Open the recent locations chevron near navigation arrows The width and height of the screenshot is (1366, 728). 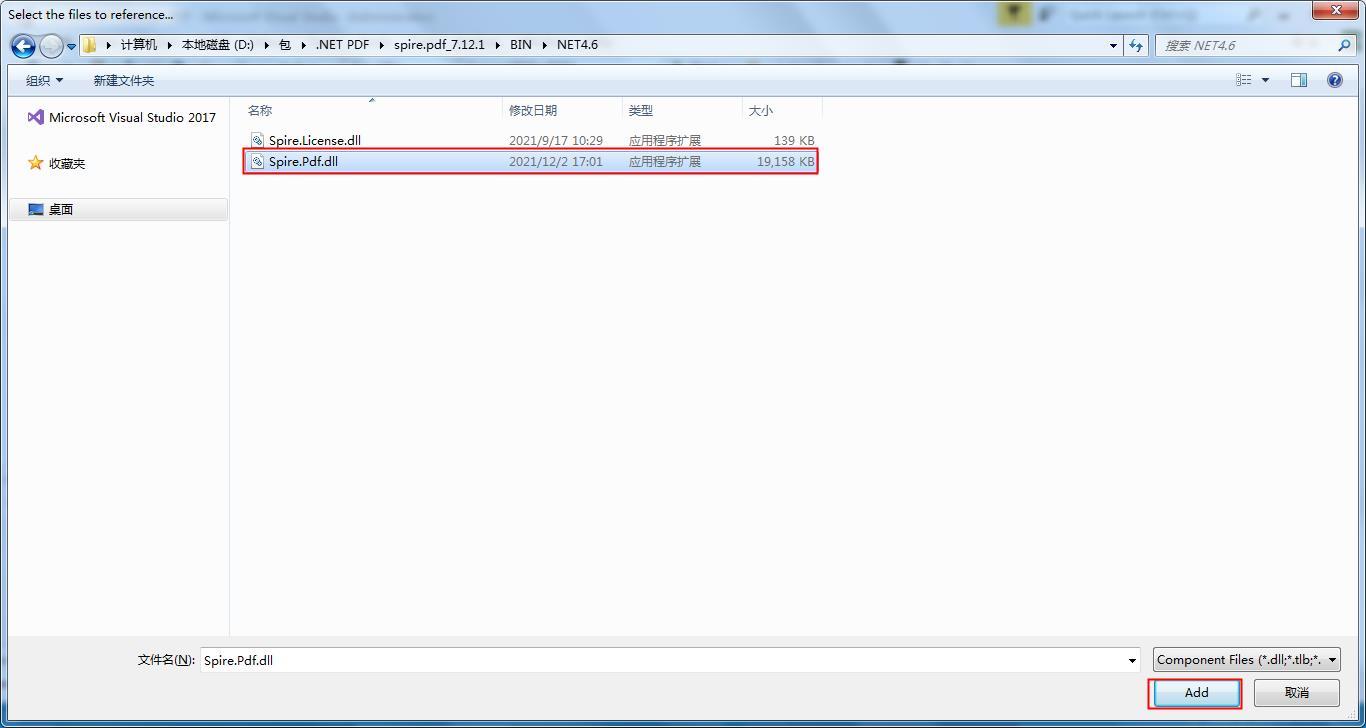tap(69, 45)
